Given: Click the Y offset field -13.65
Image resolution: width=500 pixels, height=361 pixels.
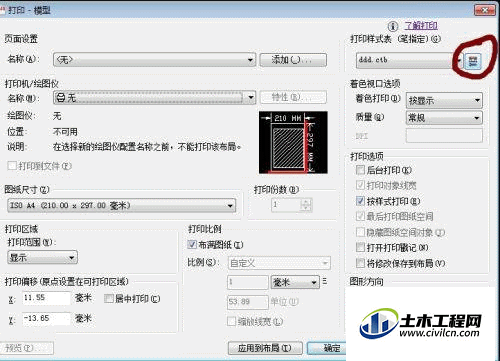Looking at the screenshot, I should click(47, 318).
